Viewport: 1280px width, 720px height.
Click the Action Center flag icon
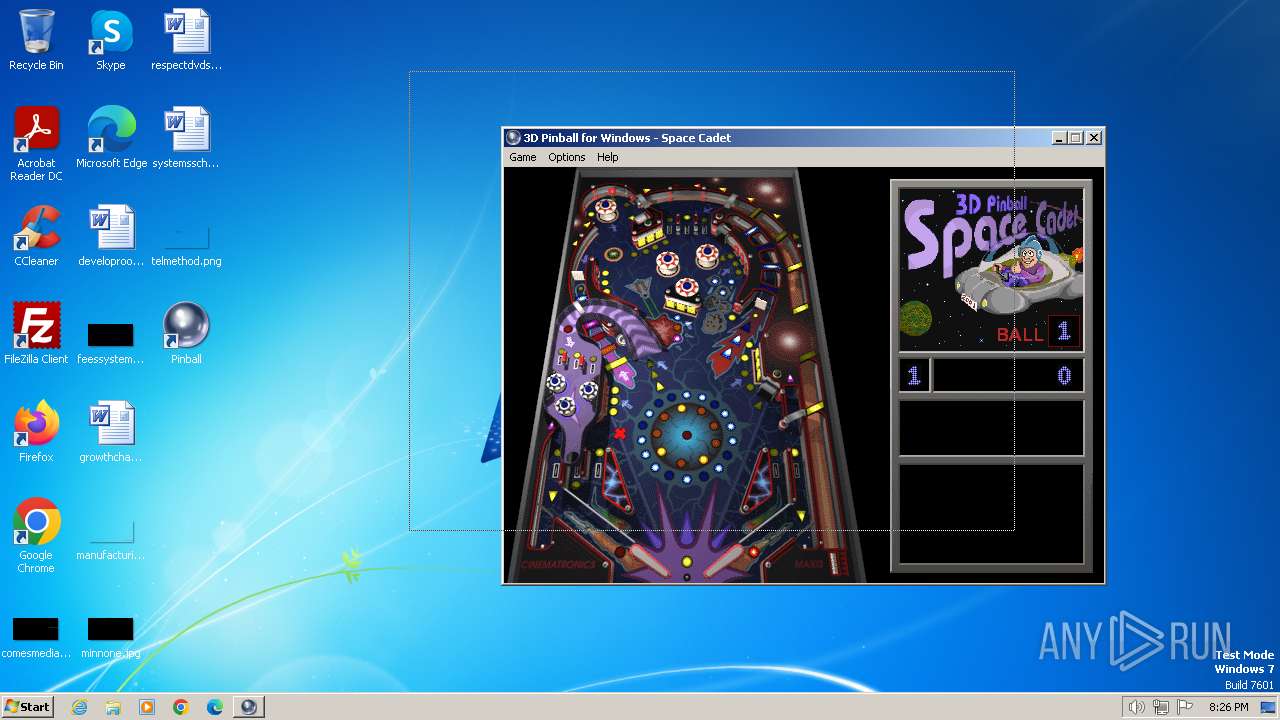(x=1185, y=707)
